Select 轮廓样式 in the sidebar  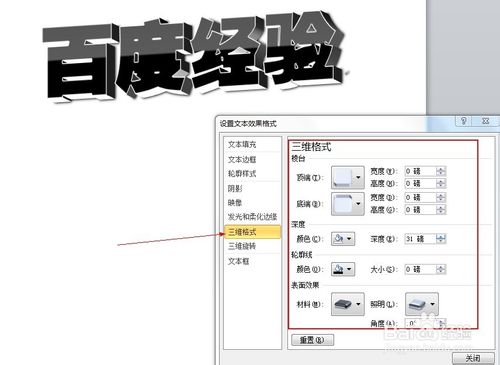[242, 174]
